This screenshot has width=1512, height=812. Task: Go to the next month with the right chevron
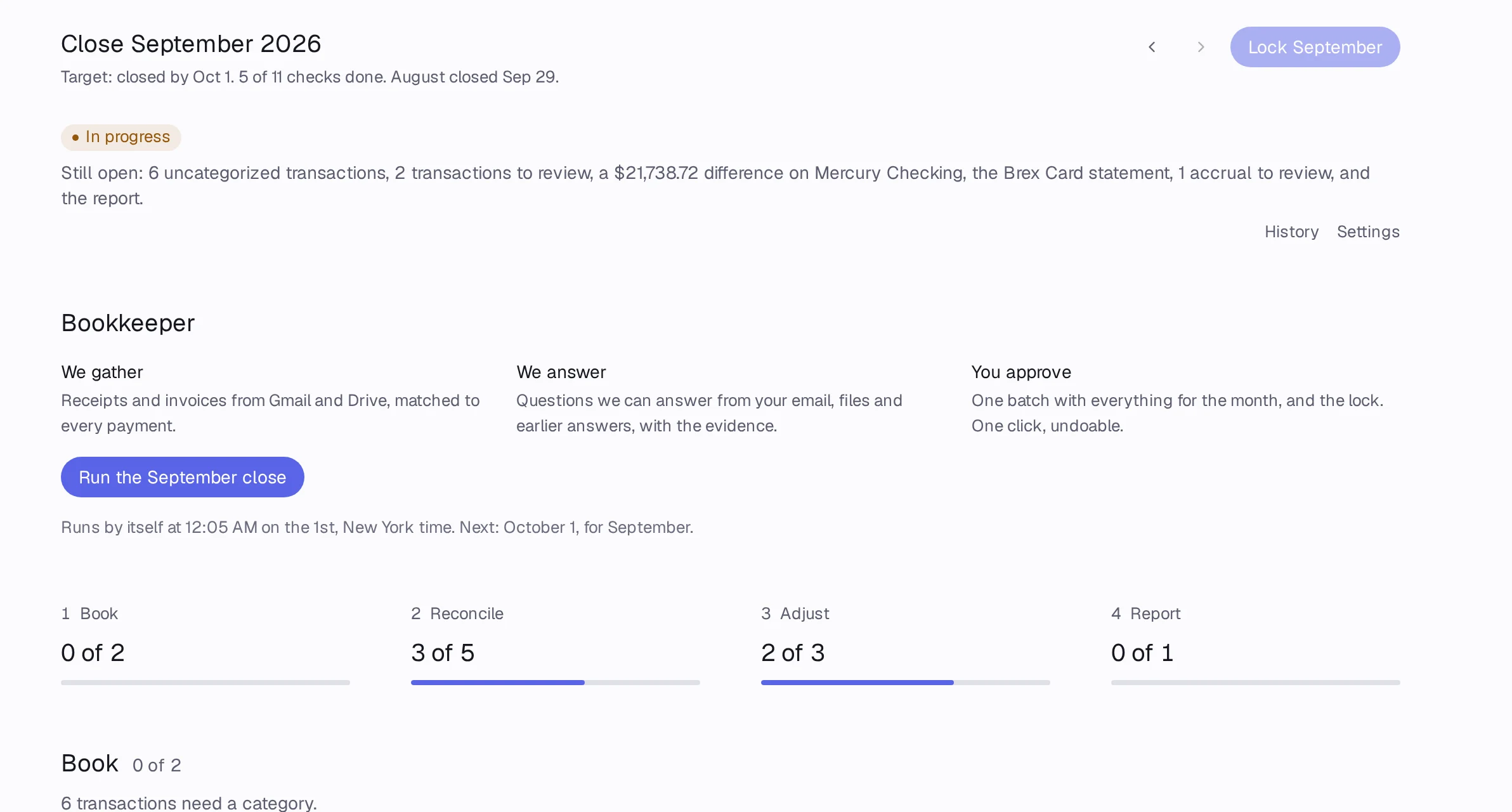click(1201, 47)
